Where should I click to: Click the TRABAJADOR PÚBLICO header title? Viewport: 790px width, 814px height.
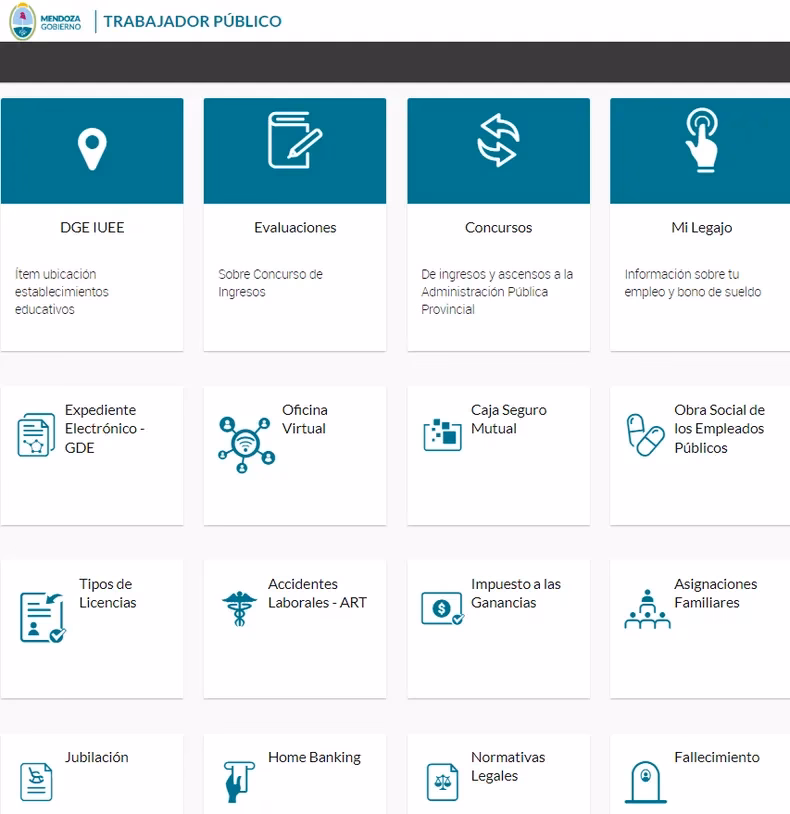click(x=192, y=21)
